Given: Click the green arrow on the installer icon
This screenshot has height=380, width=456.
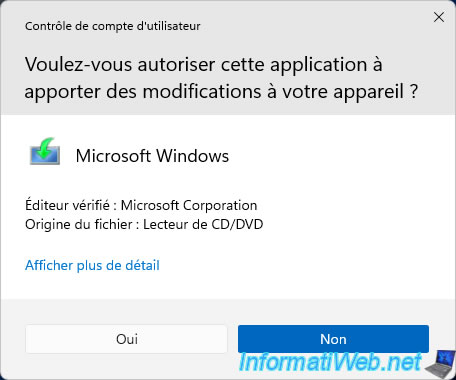Looking at the screenshot, I should (x=45, y=147).
